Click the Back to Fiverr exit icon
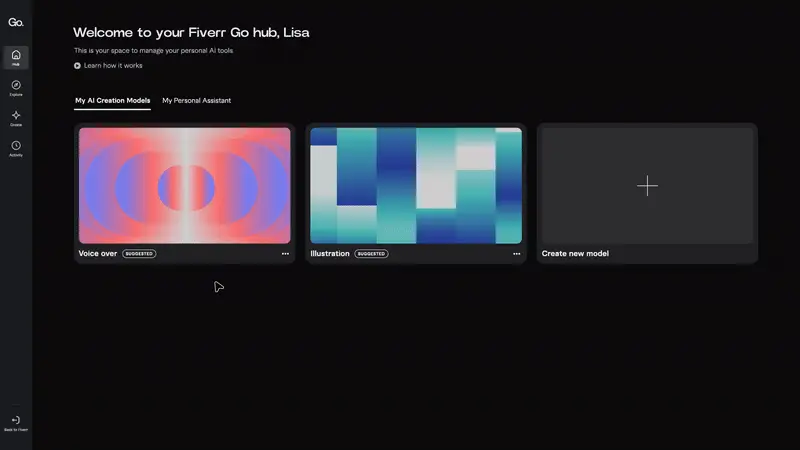 pyautogui.click(x=16, y=422)
